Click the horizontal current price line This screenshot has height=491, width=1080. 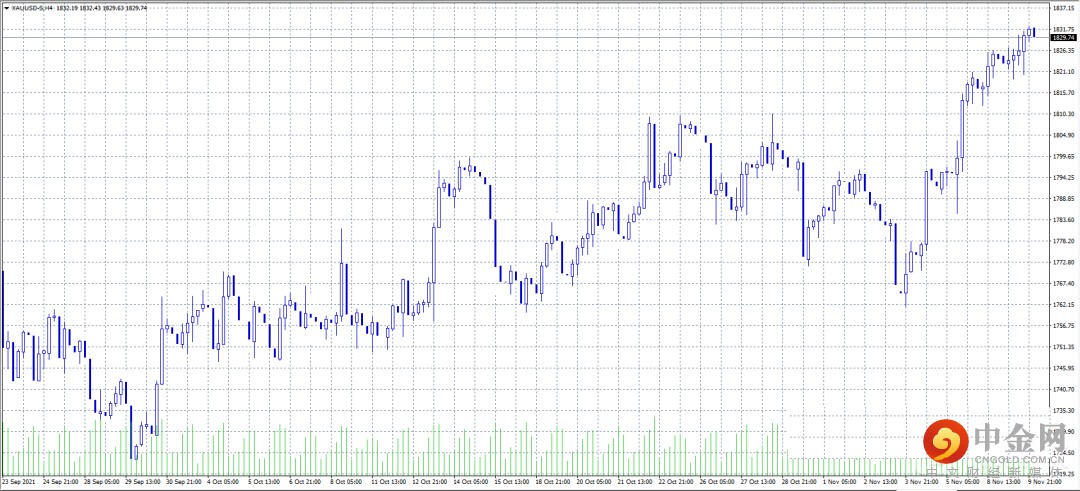523,38
